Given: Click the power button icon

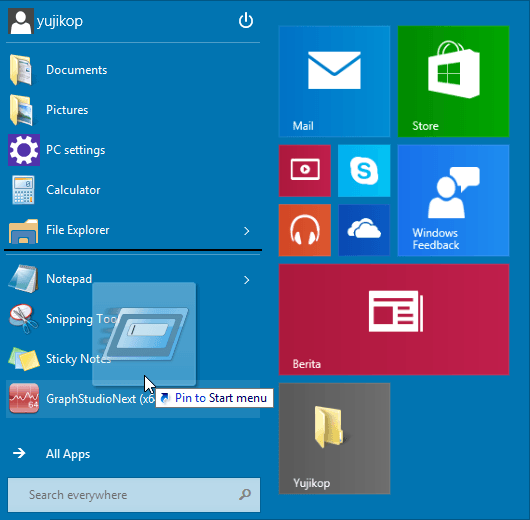Looking at the screenshot, I should click(246, 20).
